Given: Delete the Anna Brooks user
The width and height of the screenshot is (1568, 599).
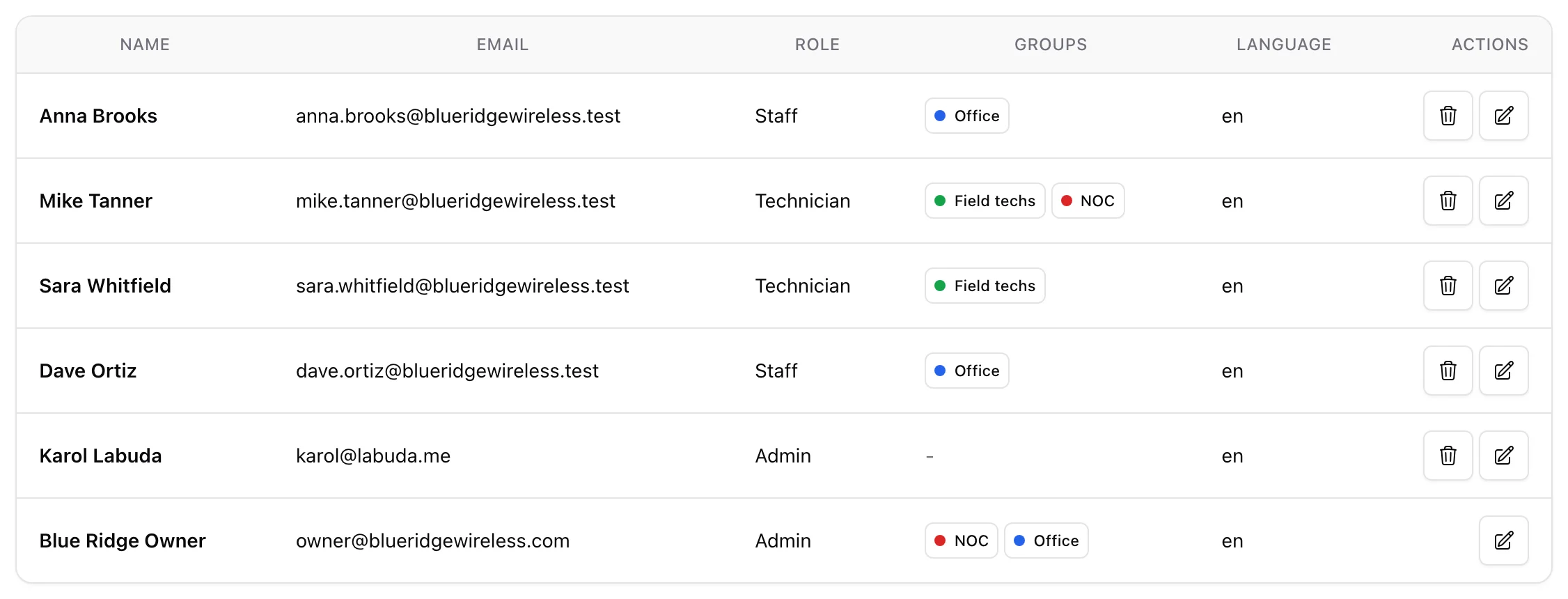Looking at the screenshot, I should pyautogui.click(x=1448, y=116).
